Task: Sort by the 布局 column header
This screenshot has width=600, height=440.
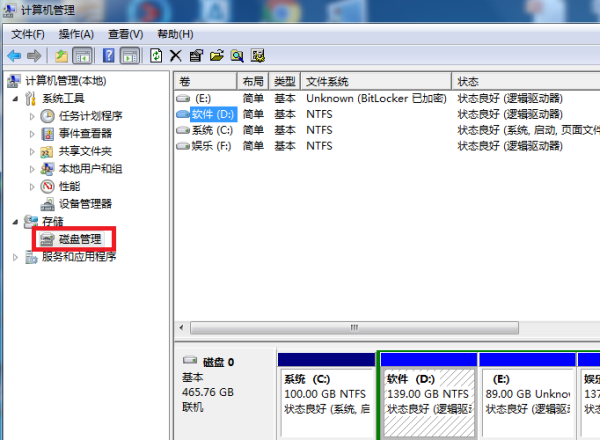Action: point(253,81)
